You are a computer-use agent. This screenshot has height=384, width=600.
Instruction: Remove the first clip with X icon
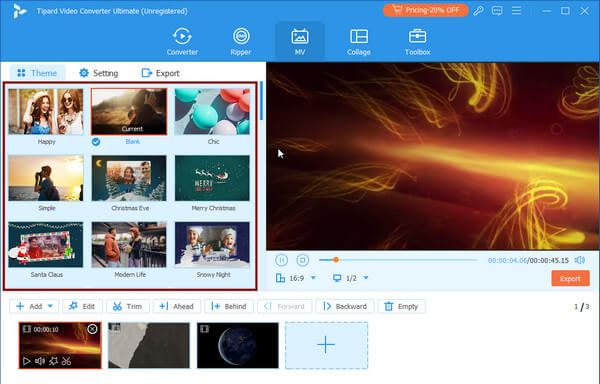pos(92,329)
